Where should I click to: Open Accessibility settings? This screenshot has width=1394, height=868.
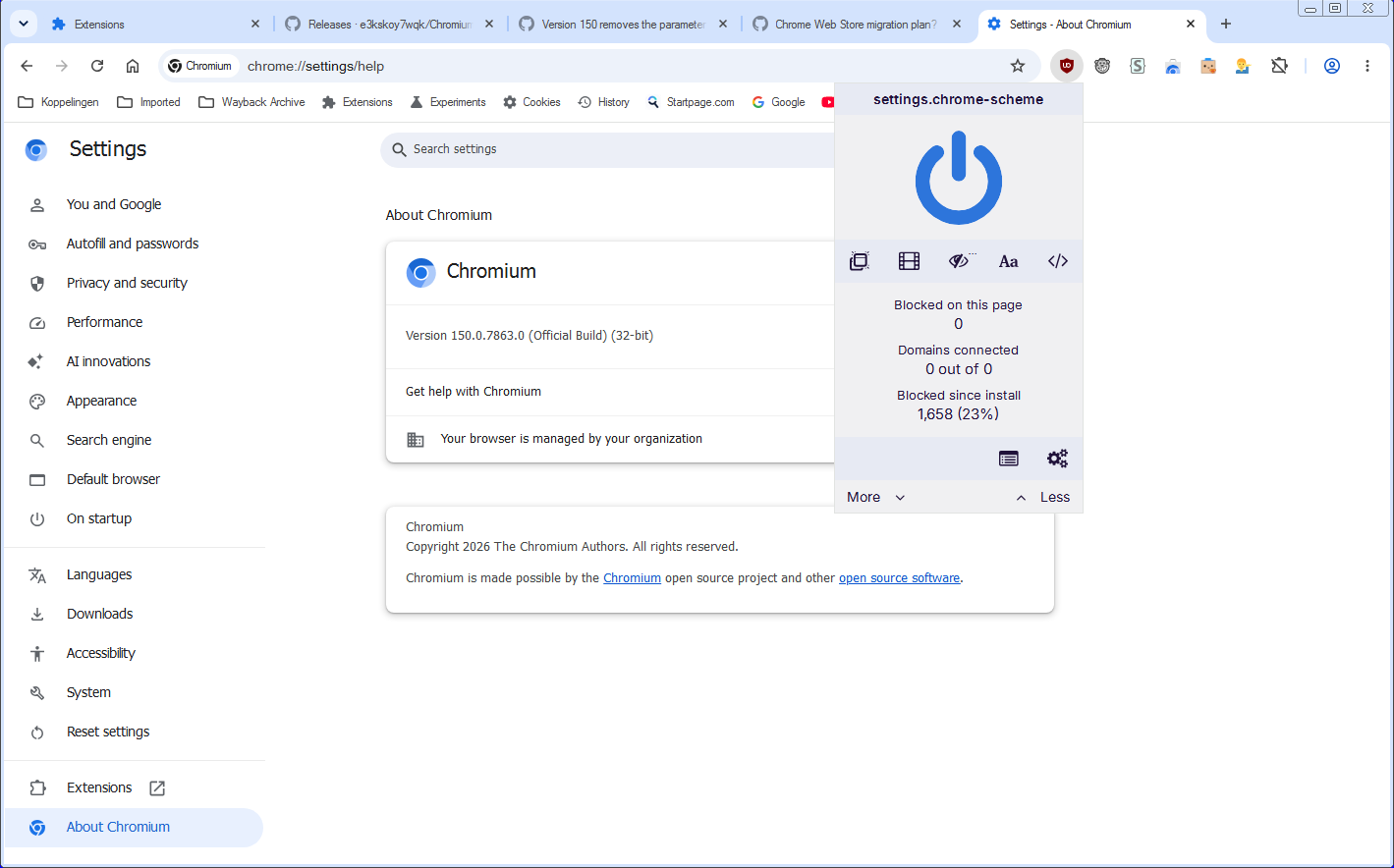click(134, 653)
